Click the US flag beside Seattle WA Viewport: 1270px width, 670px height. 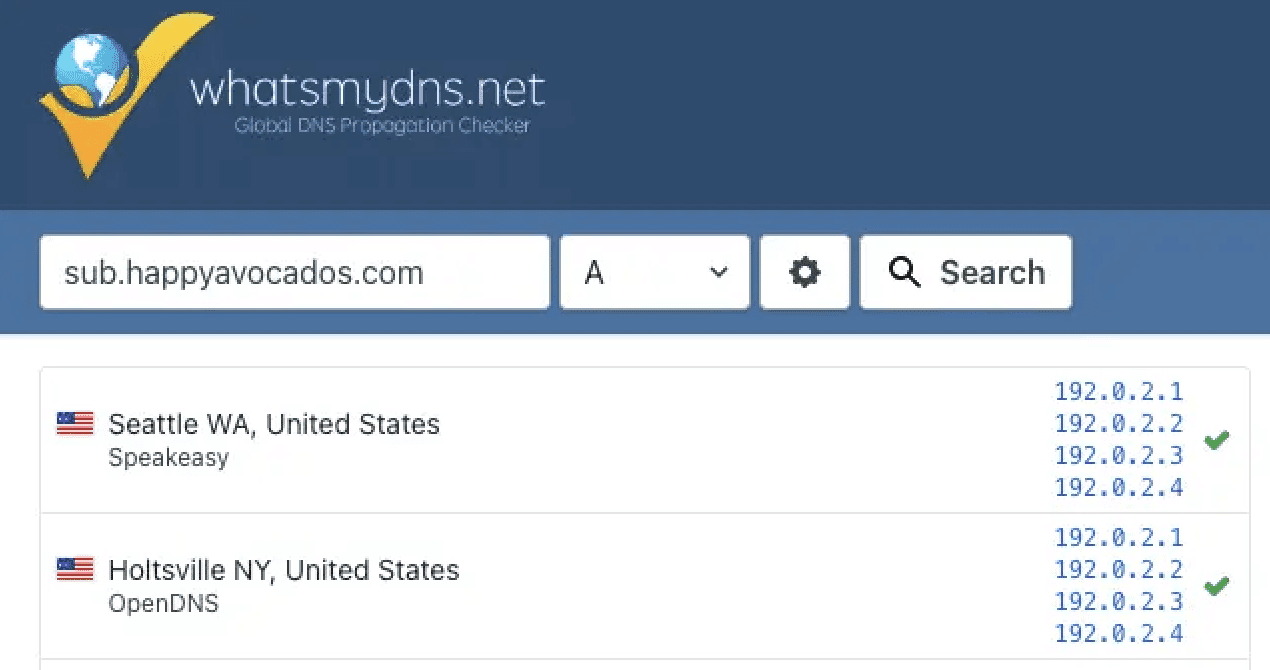pos(75,424)
